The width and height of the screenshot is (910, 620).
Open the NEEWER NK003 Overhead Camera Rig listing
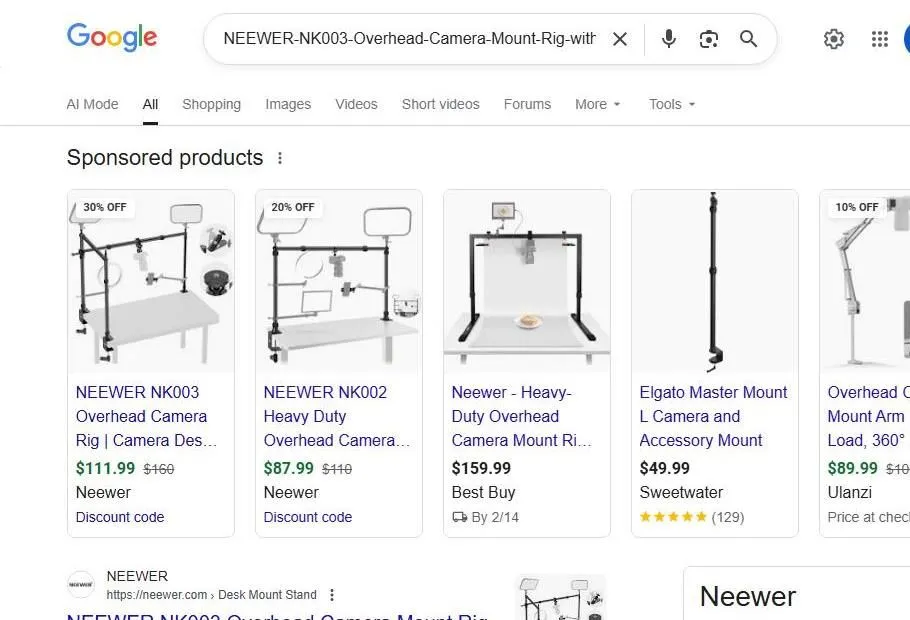[x=146, y=416]
